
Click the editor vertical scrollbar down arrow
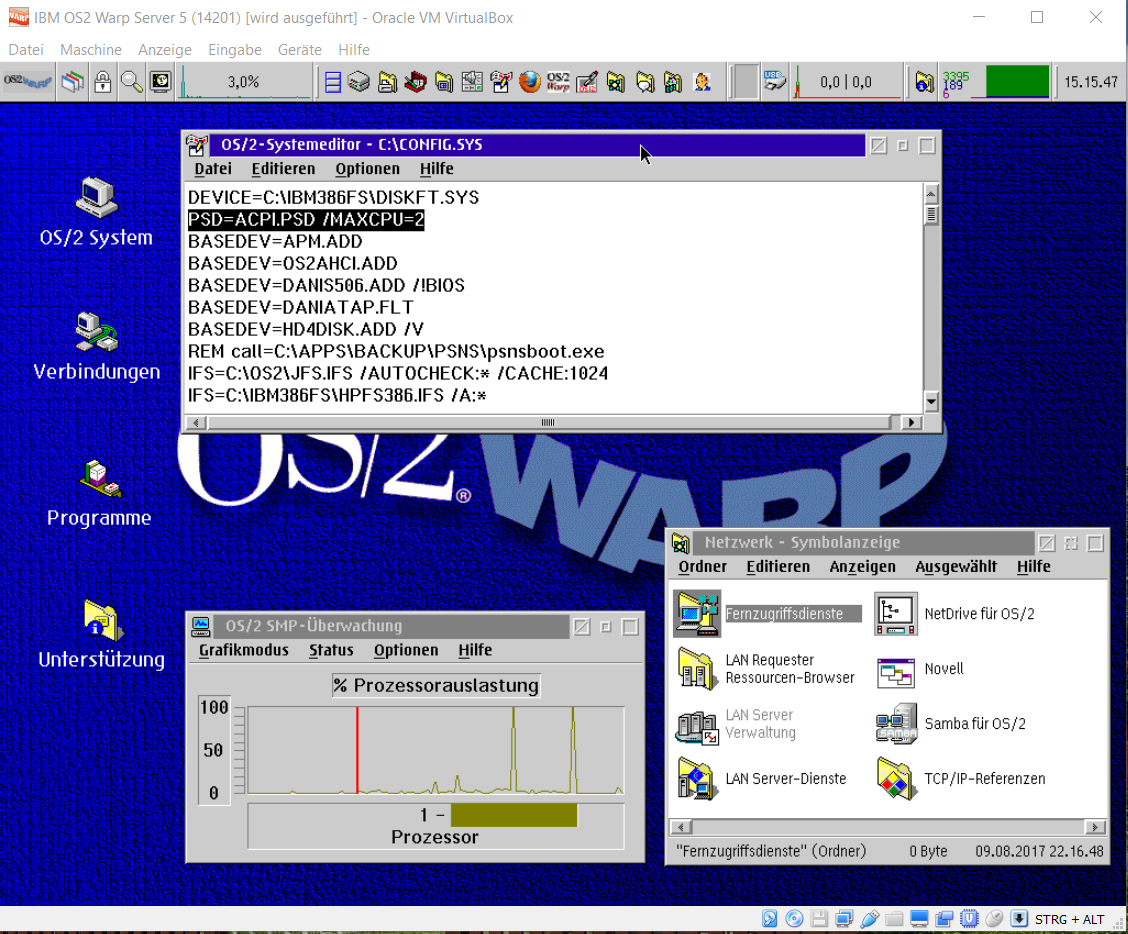coord(931,402)
